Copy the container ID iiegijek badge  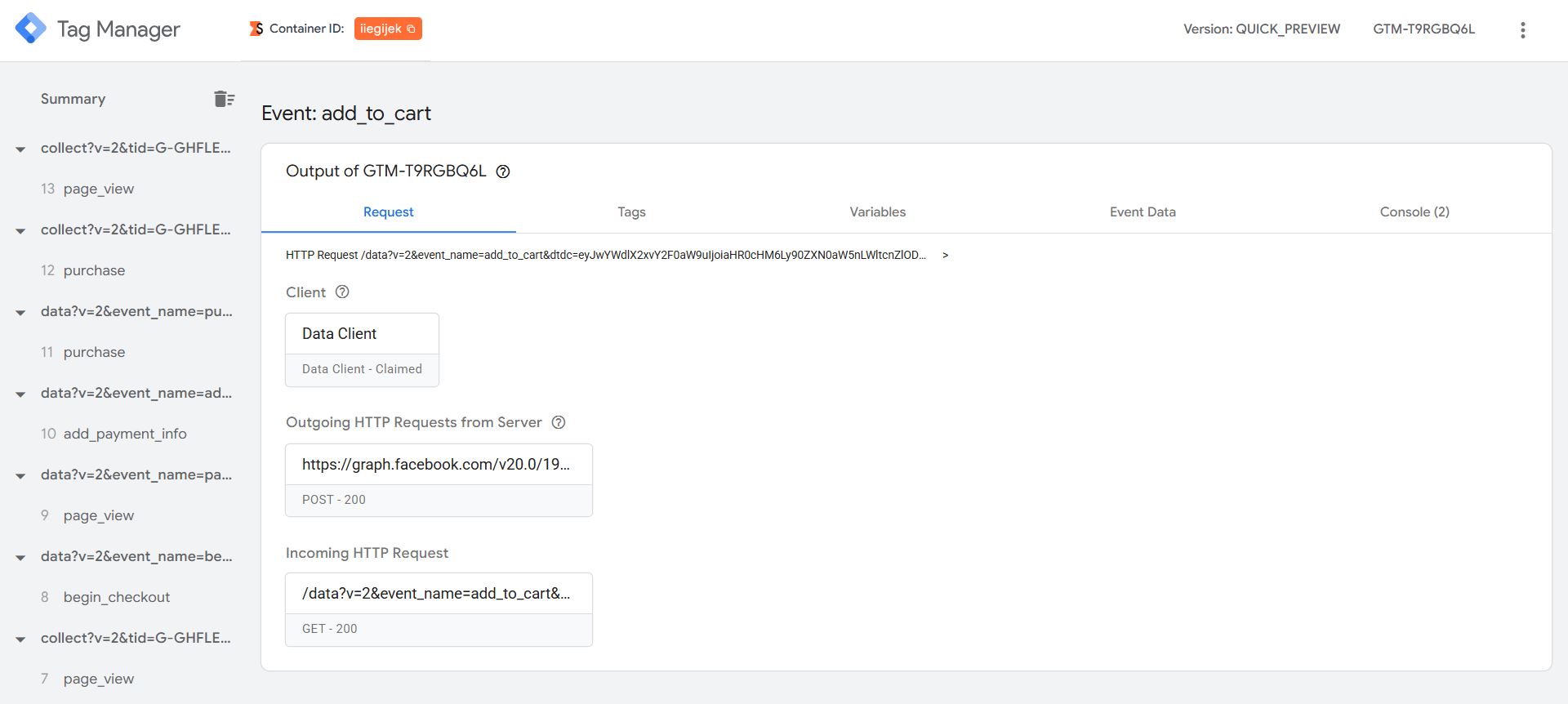click(x=388, y=29)
